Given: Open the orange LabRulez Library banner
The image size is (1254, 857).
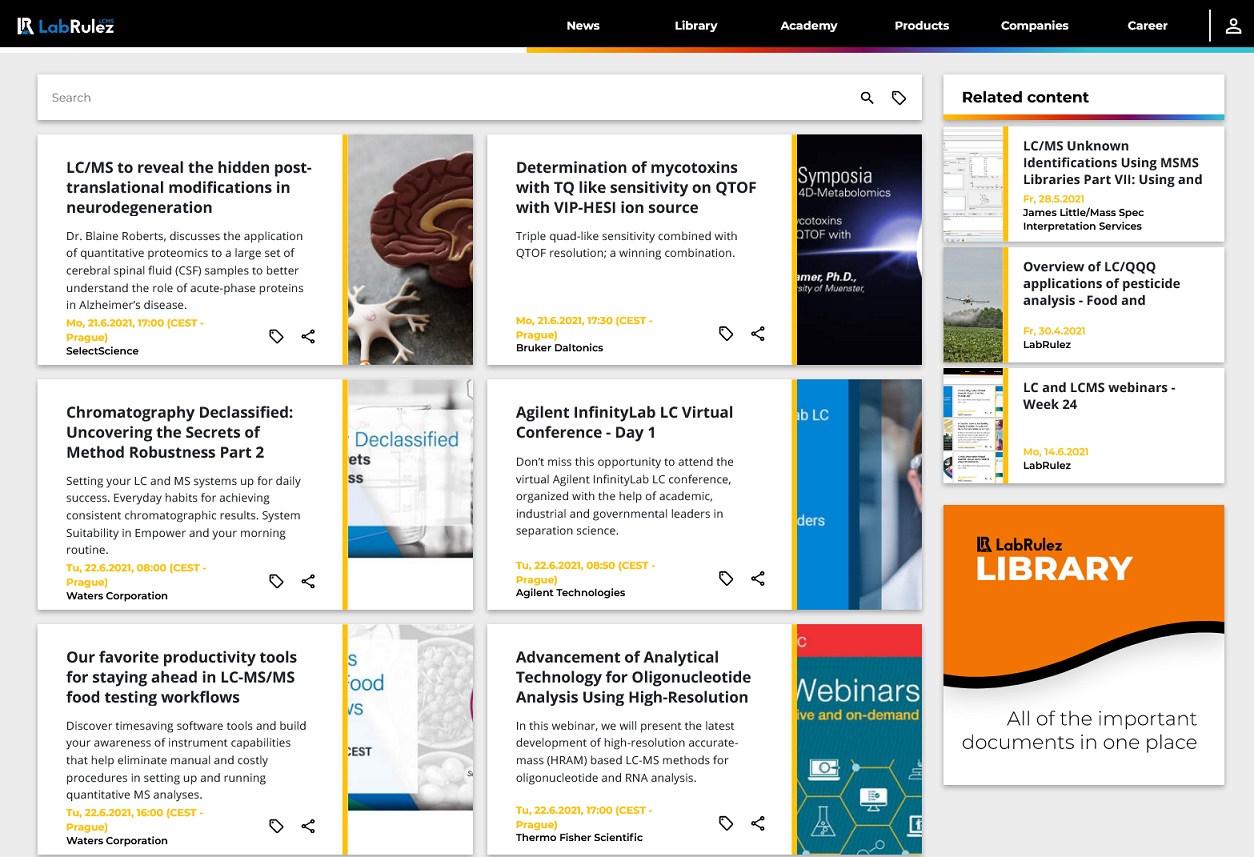Looking at the screenshot, I should 1084,645.
